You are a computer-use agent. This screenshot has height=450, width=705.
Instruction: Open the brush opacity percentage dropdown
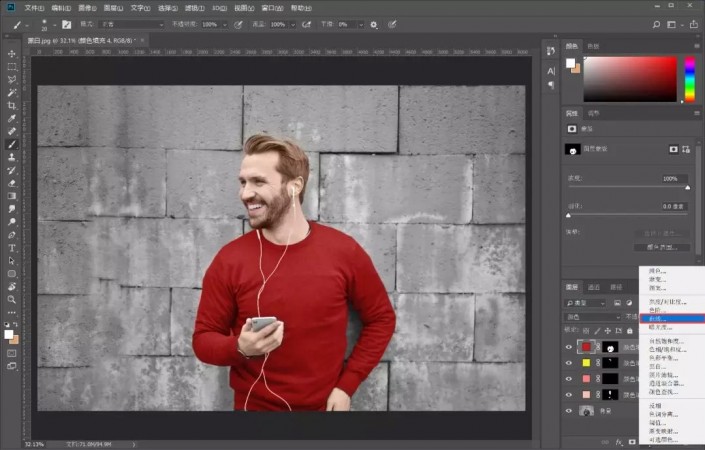tap(222, 24)
